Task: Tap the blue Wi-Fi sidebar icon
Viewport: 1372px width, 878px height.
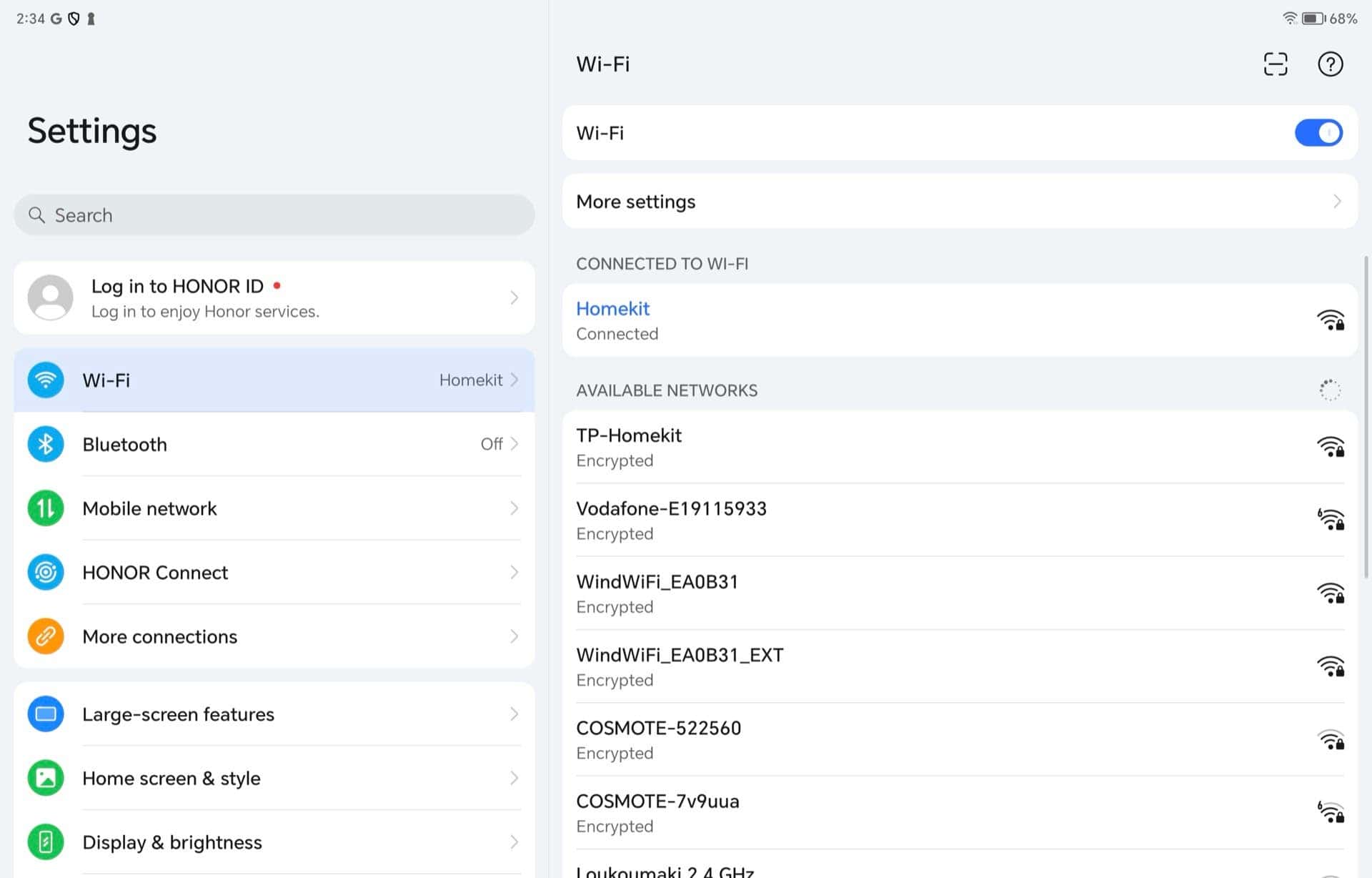Action: (46, 380)
